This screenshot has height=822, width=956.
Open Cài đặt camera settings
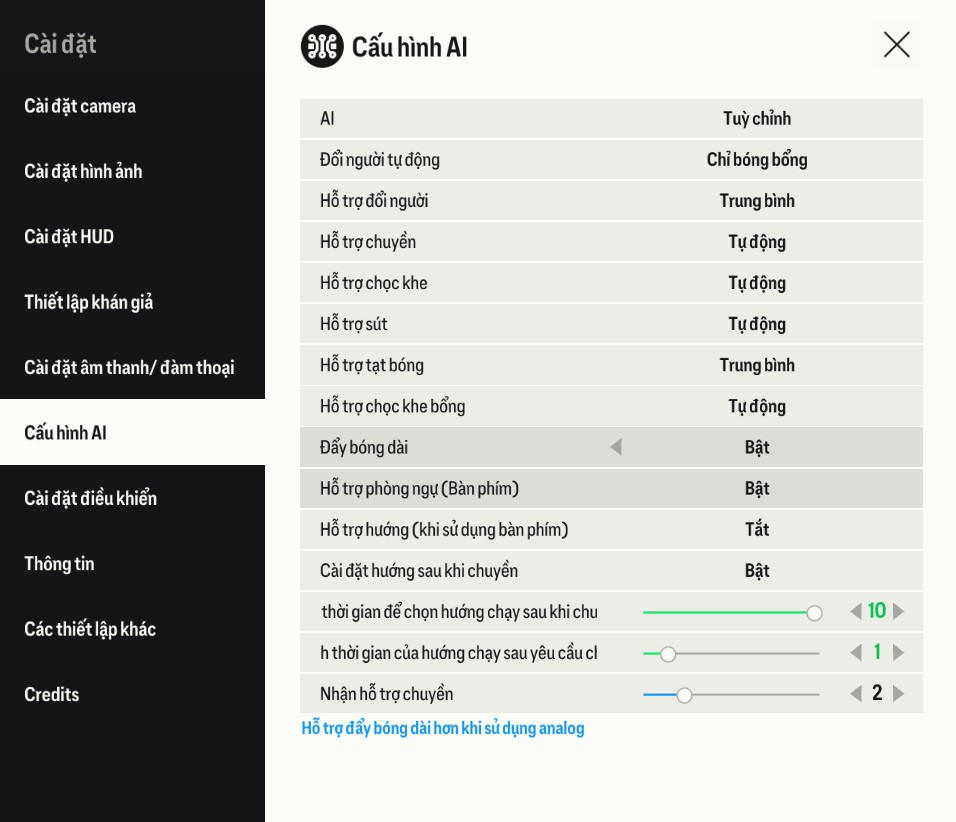(x=80, y=106)
